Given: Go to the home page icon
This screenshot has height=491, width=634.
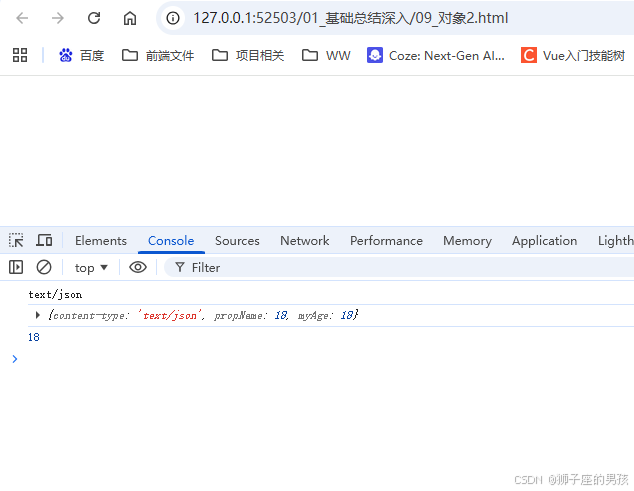Looking at the screenshot, I should pos(130,18).
